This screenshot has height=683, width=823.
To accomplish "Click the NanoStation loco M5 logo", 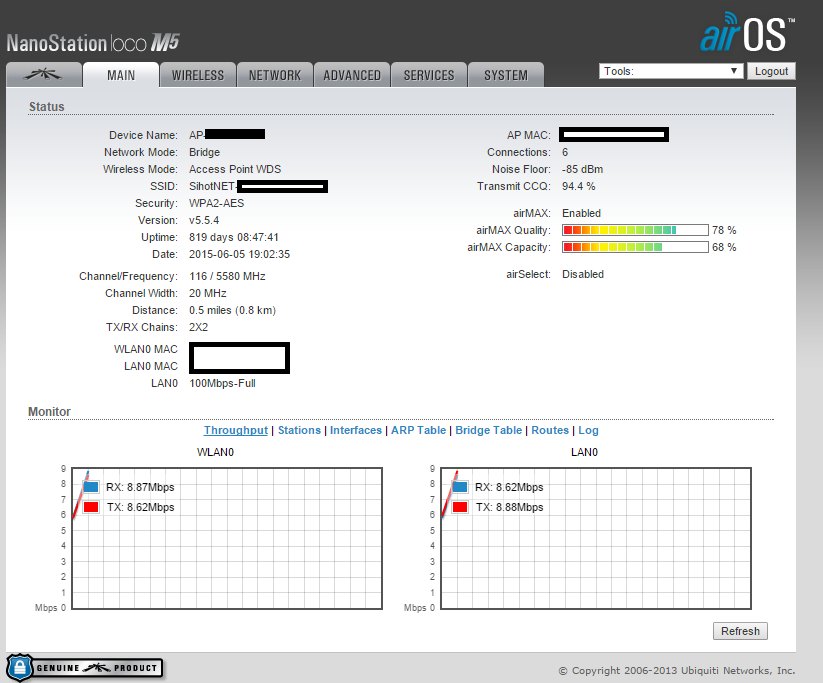I will tap(93, 43).
